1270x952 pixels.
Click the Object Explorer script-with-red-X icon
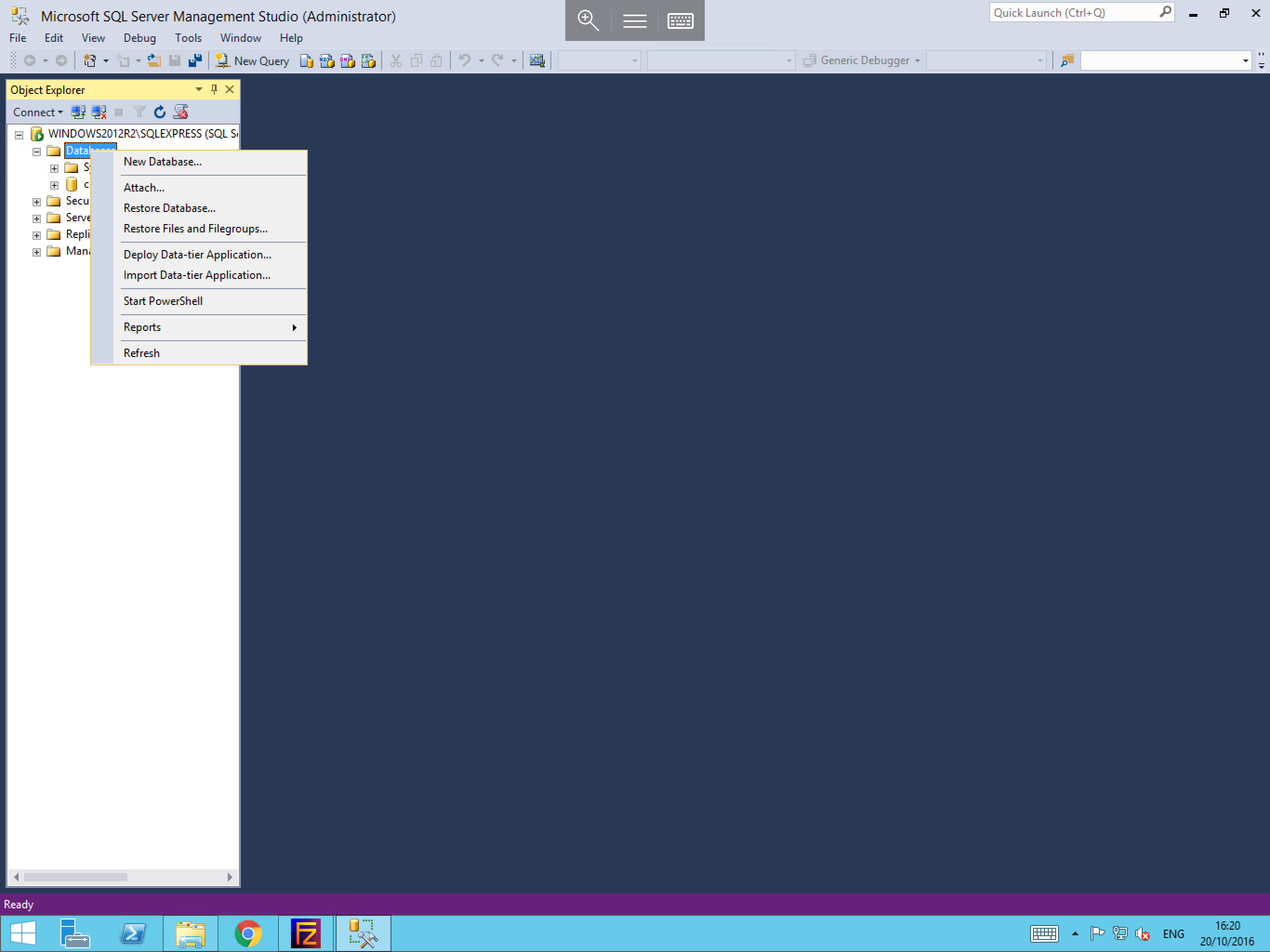(x=181, y=112)
